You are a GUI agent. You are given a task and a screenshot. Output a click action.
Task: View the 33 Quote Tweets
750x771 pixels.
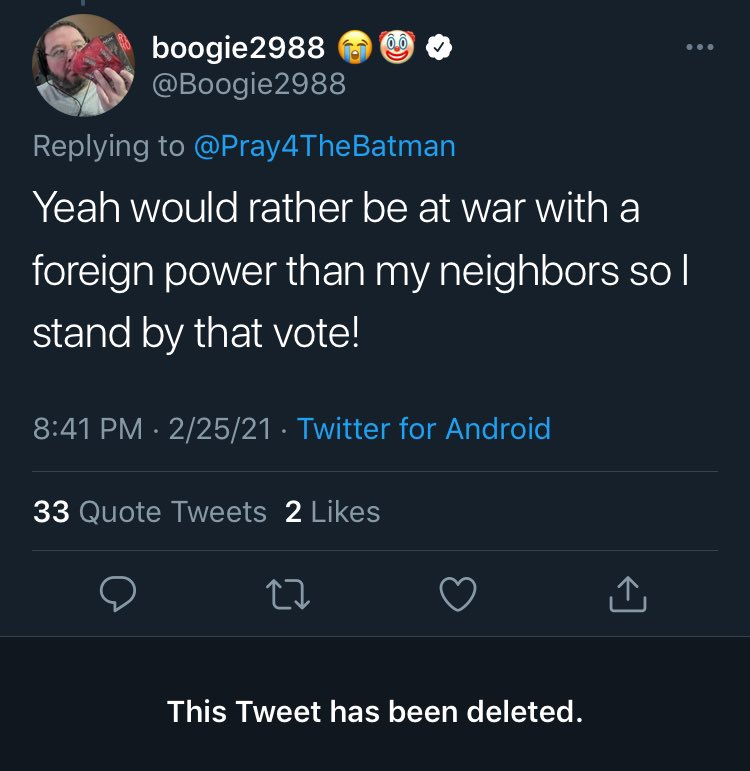150,512
